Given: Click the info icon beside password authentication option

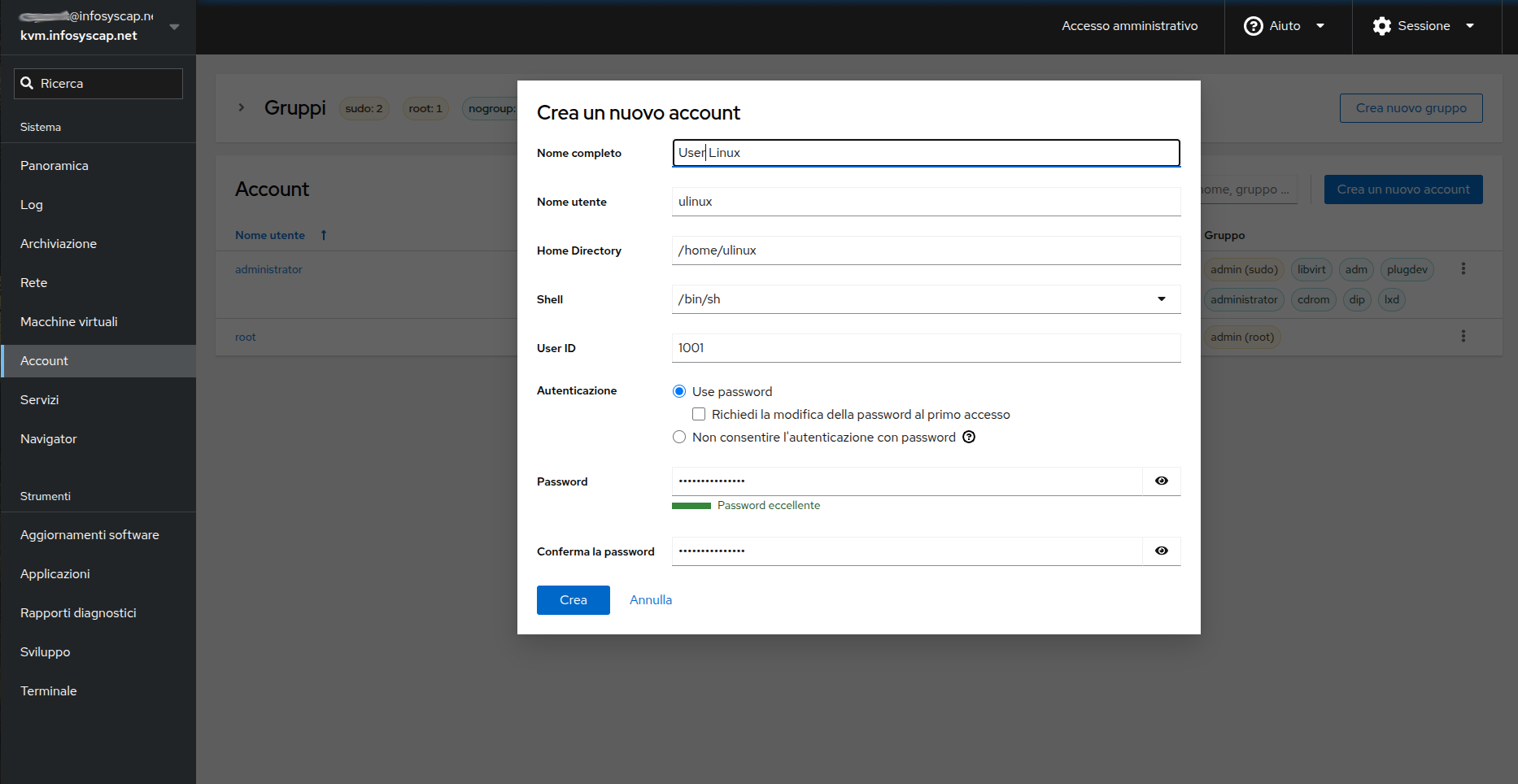Looking at the screenshot, I should coord(969,437).
